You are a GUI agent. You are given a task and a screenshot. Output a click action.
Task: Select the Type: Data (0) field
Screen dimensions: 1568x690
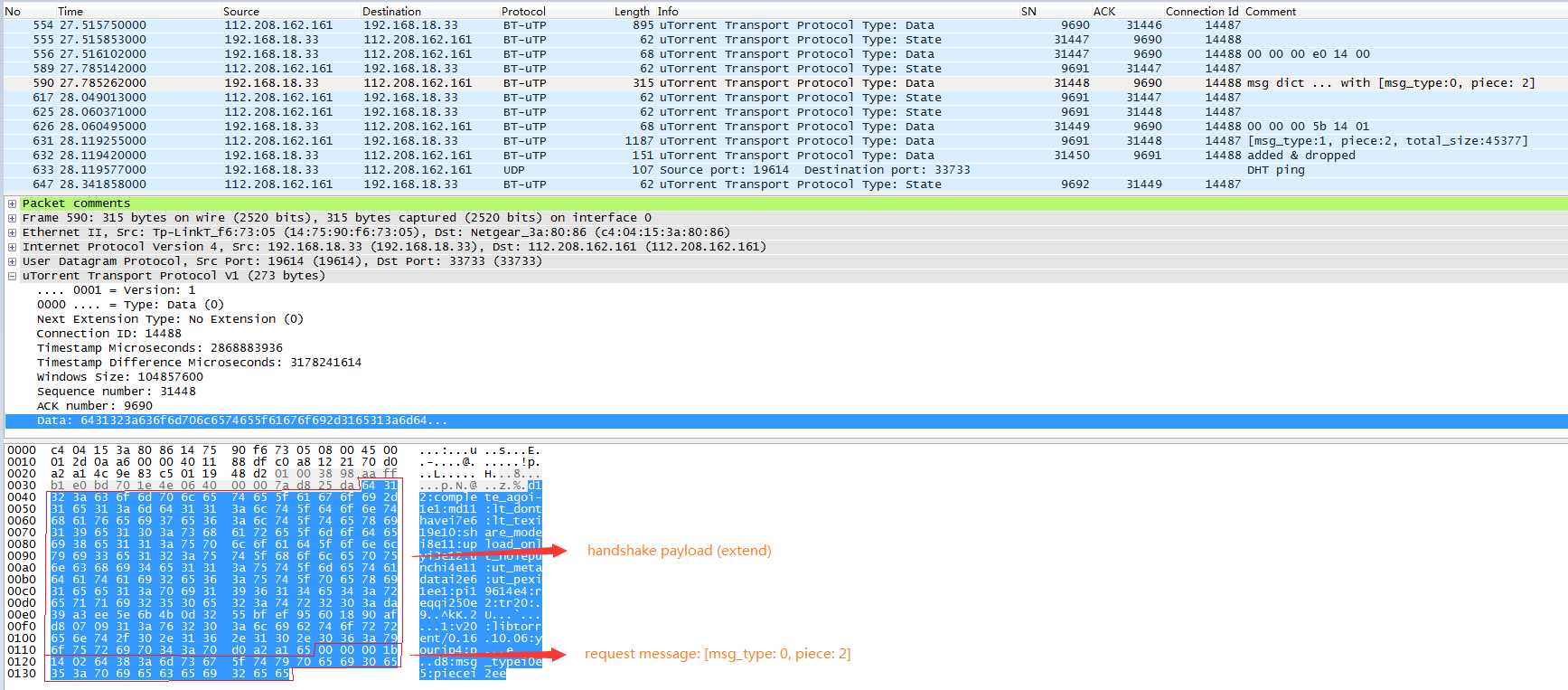tap(130, 305)
